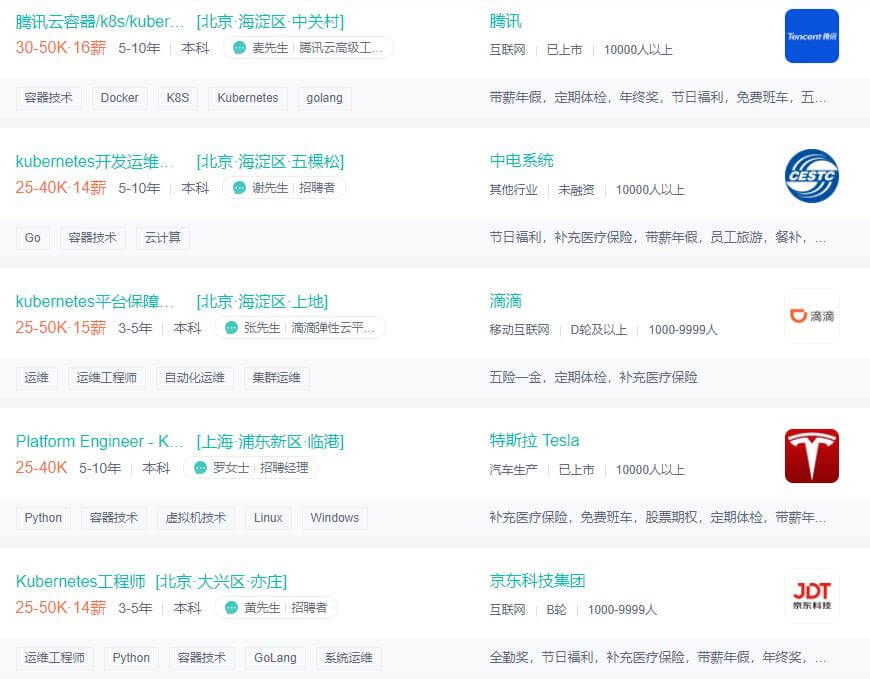This screenshot has width=870, height=679.
Task: Click Tesla industry text 汽车生产
Action: [x=513, y=469]
